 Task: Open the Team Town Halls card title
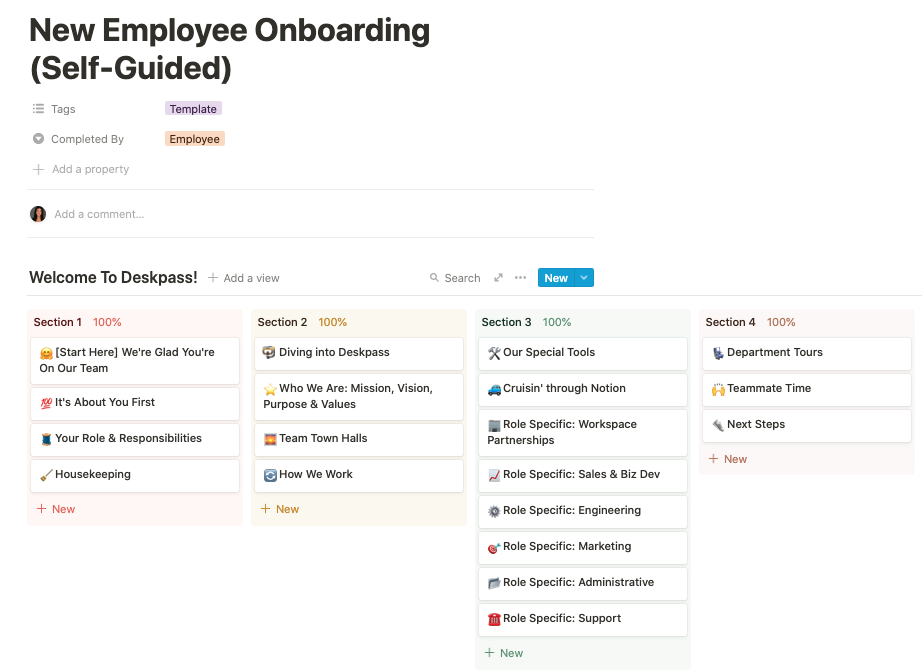coord(323,438)
